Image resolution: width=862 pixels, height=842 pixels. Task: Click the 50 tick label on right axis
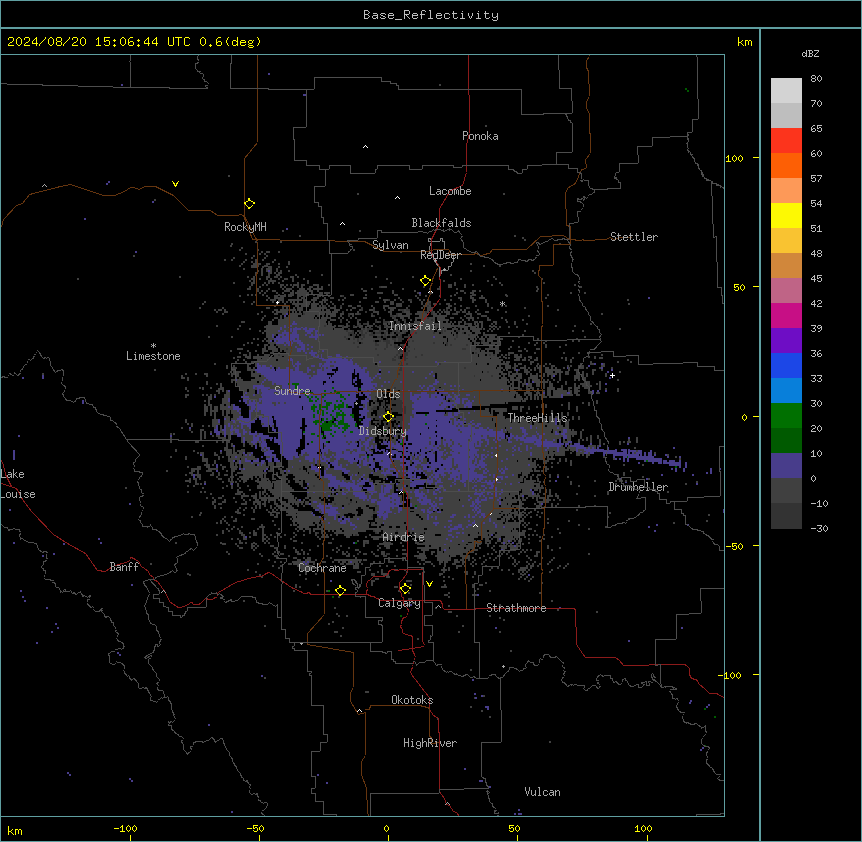(739, 287)
